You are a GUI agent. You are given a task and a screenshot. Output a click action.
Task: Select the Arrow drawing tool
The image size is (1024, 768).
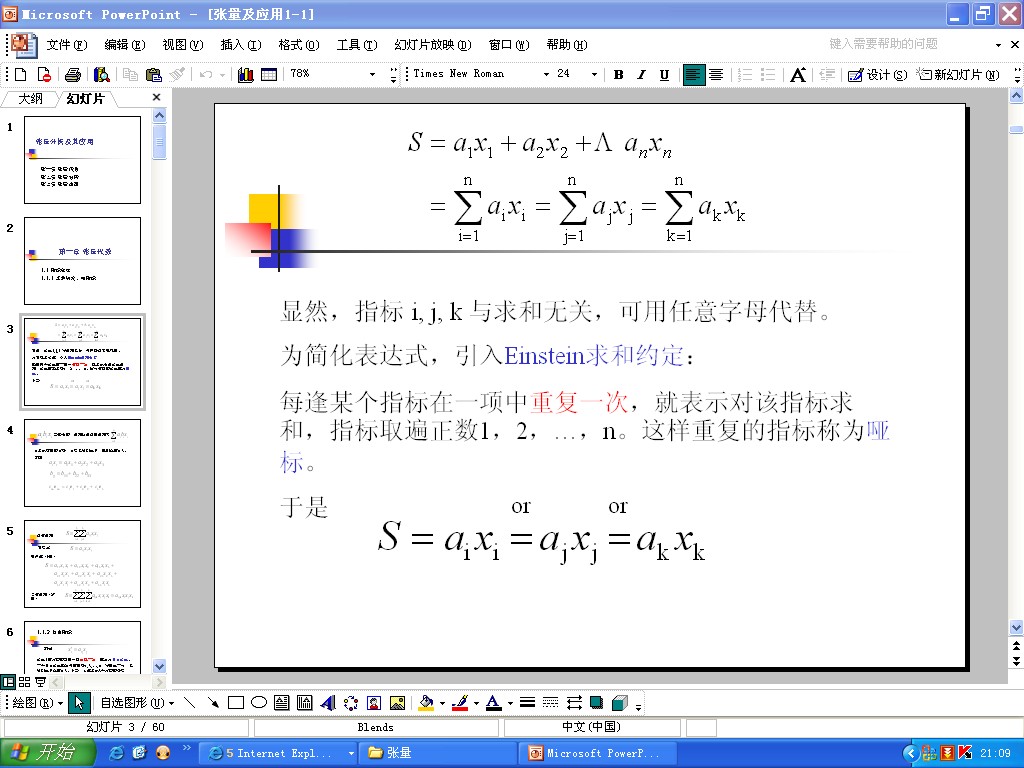pyautogui.click(x=213, y=703)
